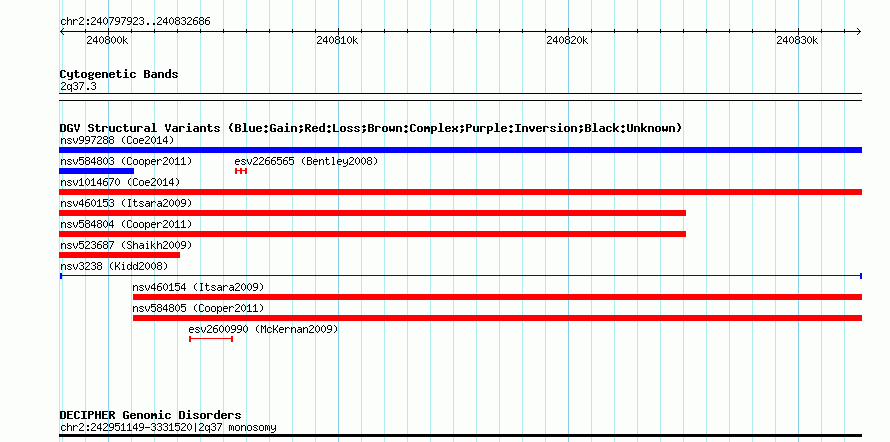
Task: Select the thin blue nsv3238 span line
Action: (x=460, y=276)
